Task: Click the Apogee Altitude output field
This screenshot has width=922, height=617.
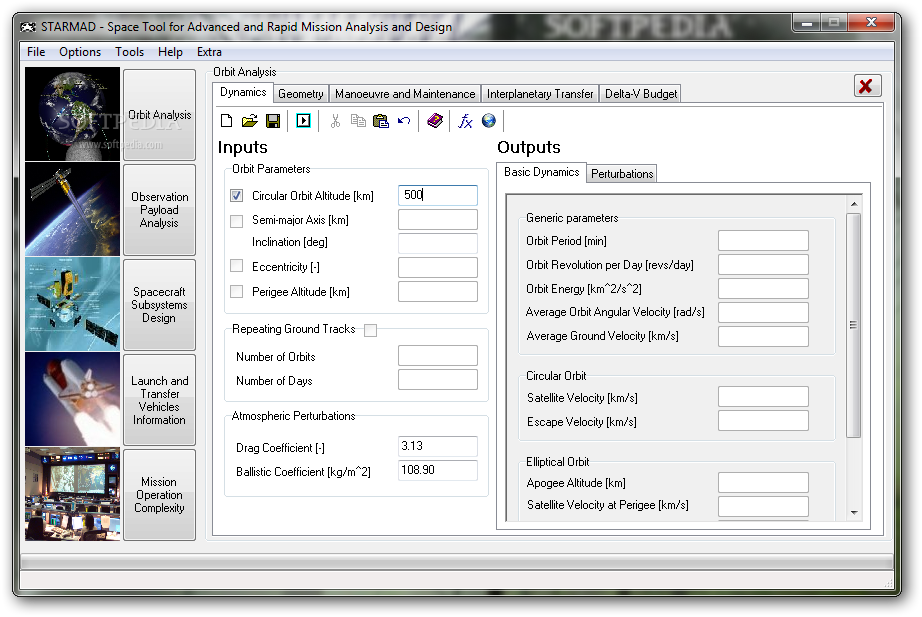Action: point(763,482)
